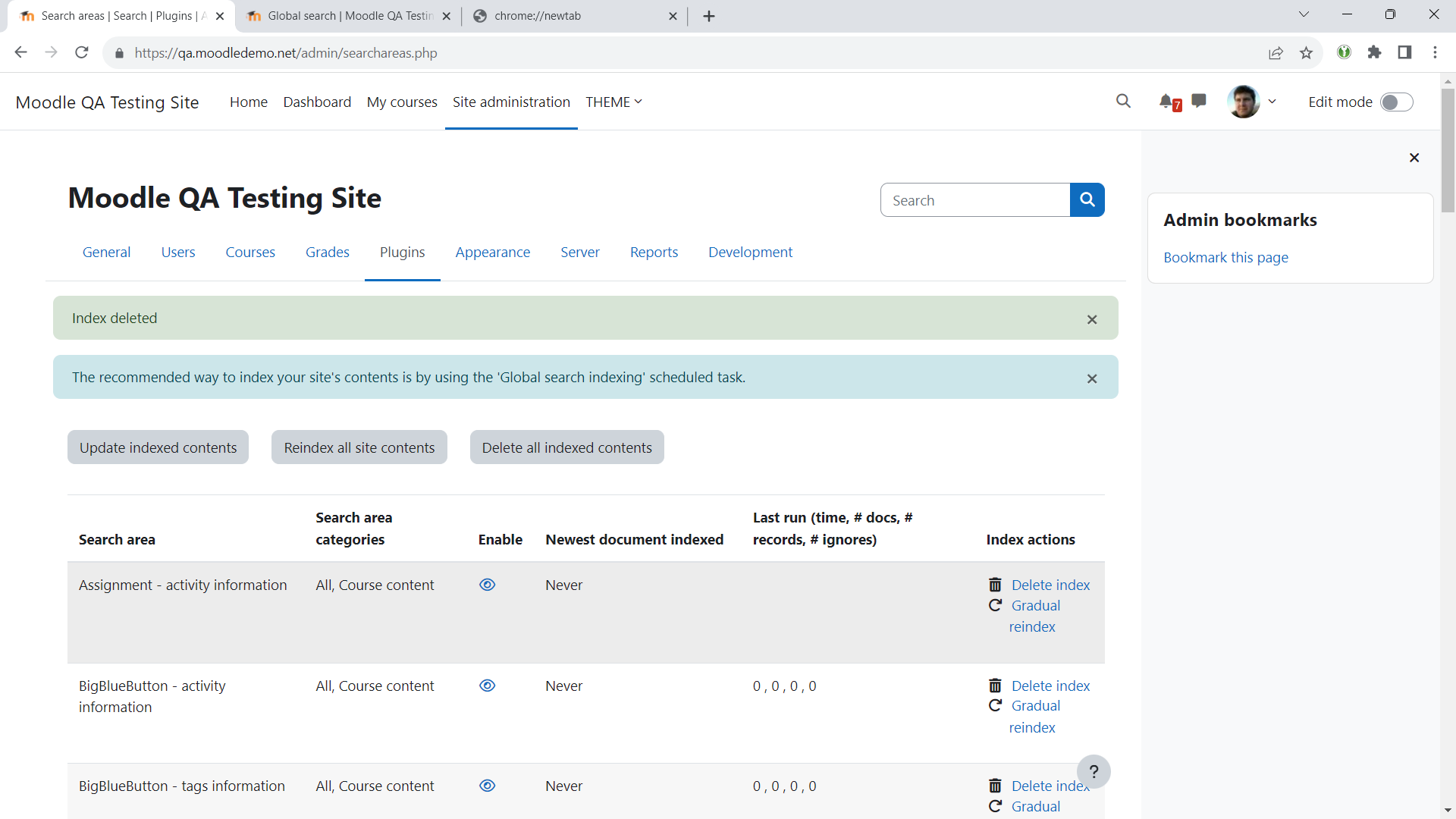Click the browser back arrow
1456x819 pixels.
pyautogui.click(x=20, y=52)
